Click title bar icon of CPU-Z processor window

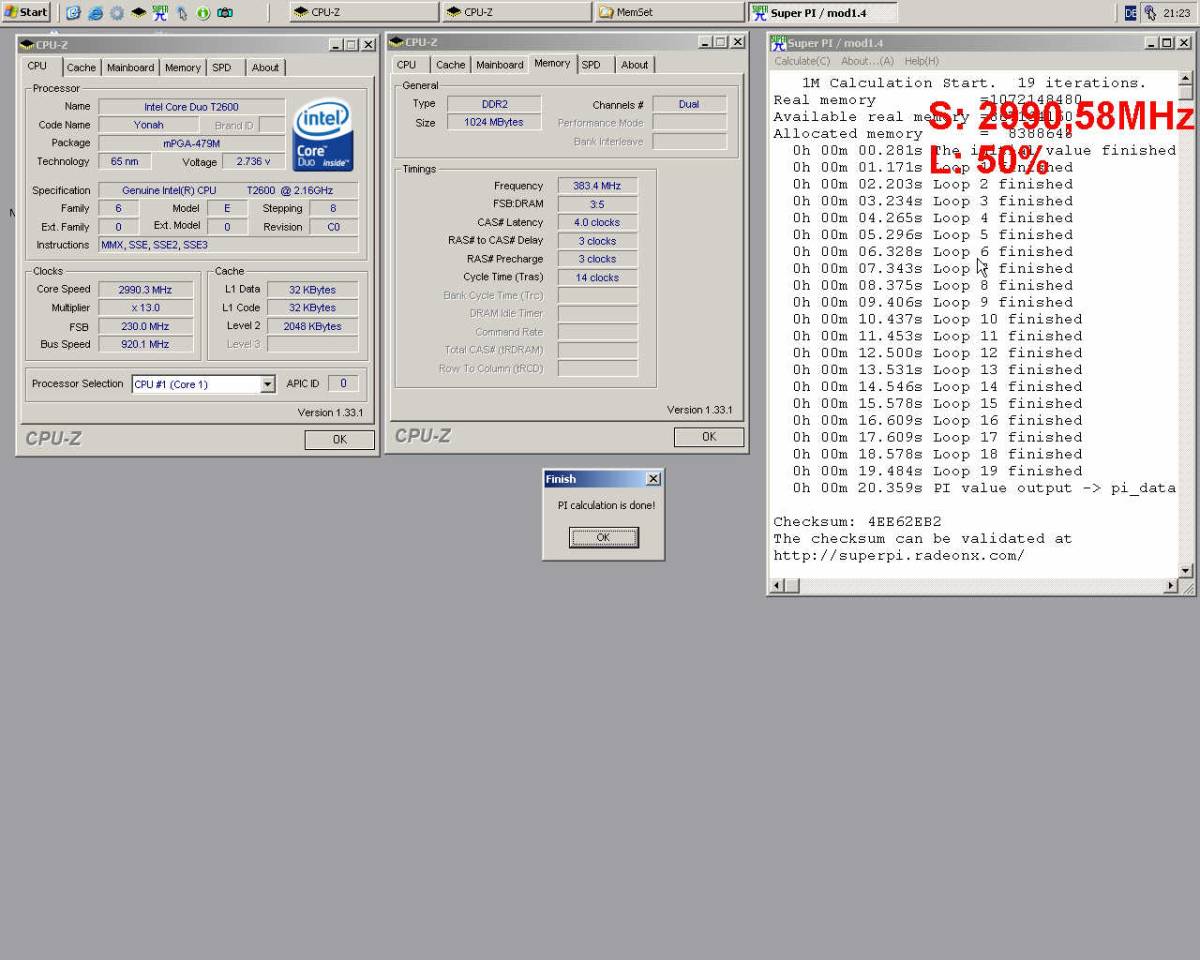pos(27,45)
